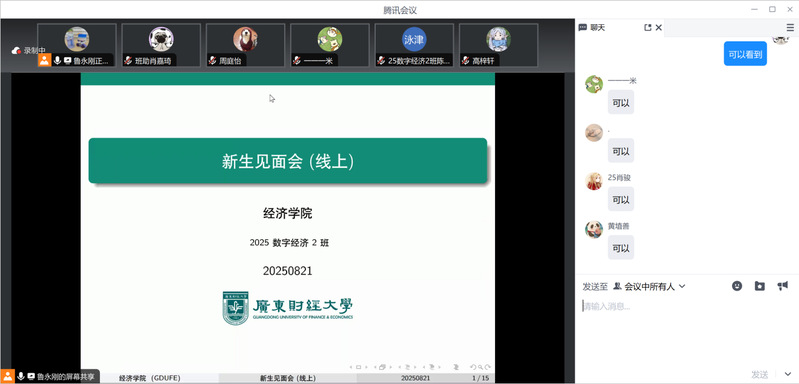Click the slide title 新生见面会 (线上)

point(288,161)
